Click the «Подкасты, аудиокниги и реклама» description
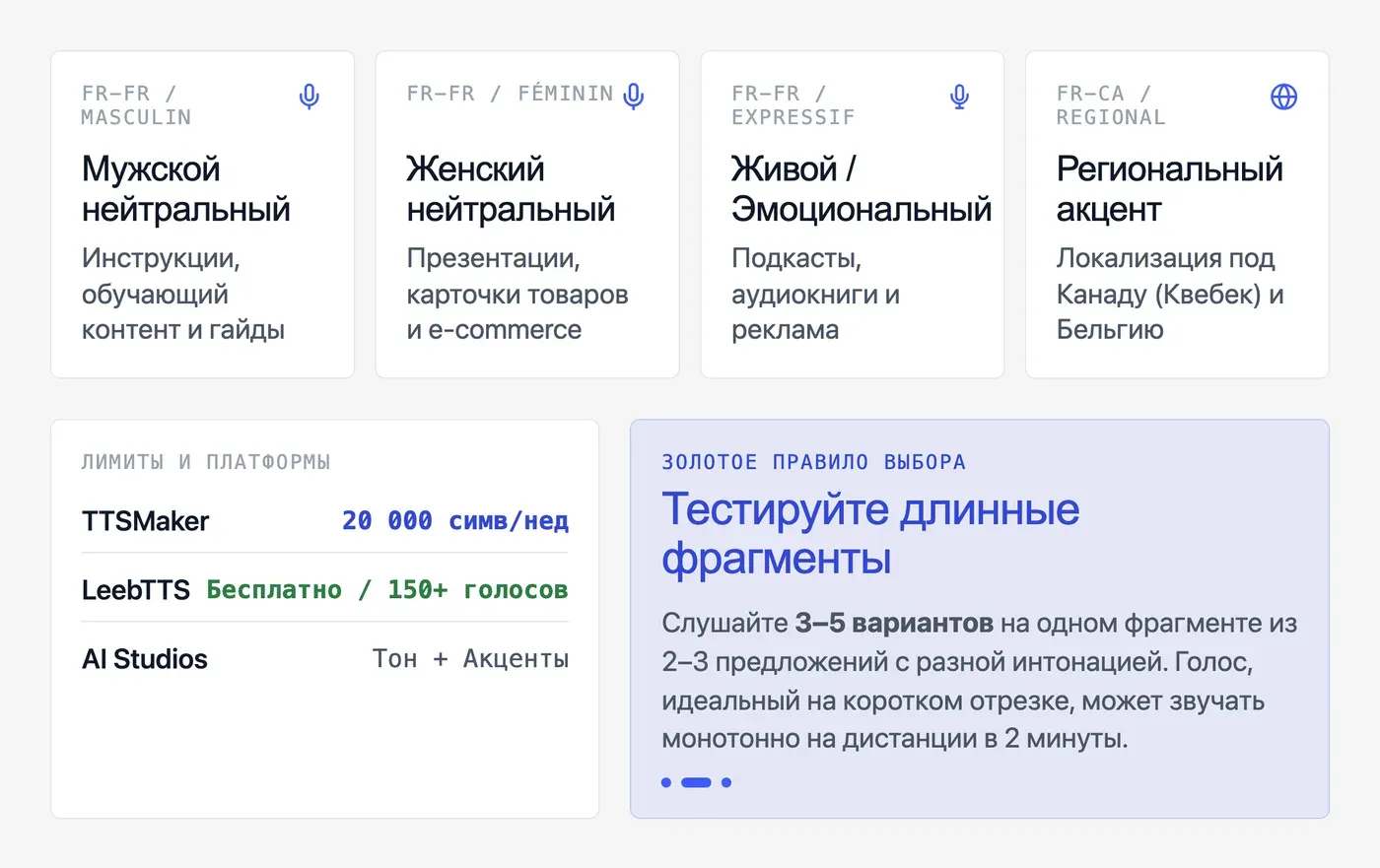This screenshot has width=1380, height=868. (x=815, y=294)
